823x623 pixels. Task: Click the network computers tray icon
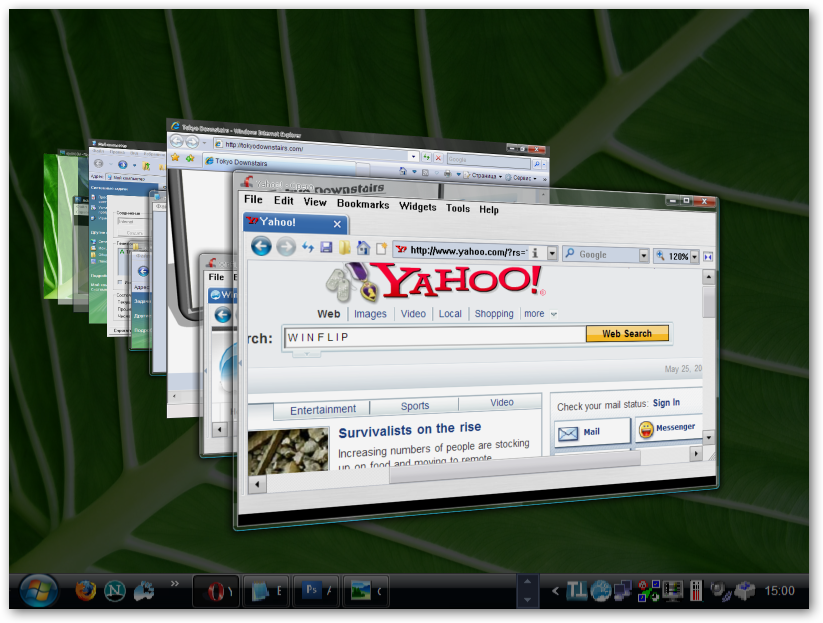tap(622, 591)
